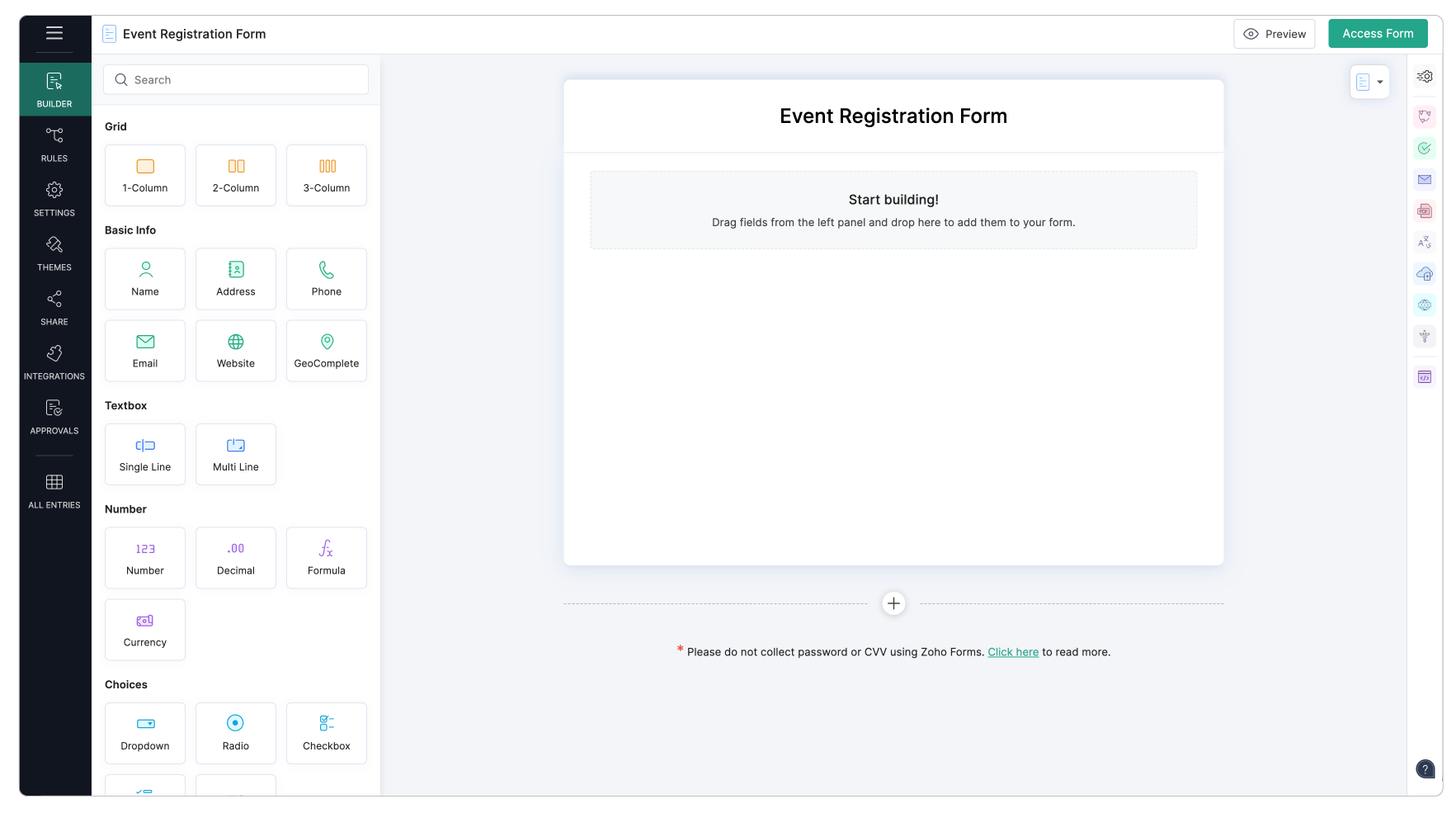Viewport: 1456px width, 813px height.
Task: Switch to the Themes section
Action: 54,252
